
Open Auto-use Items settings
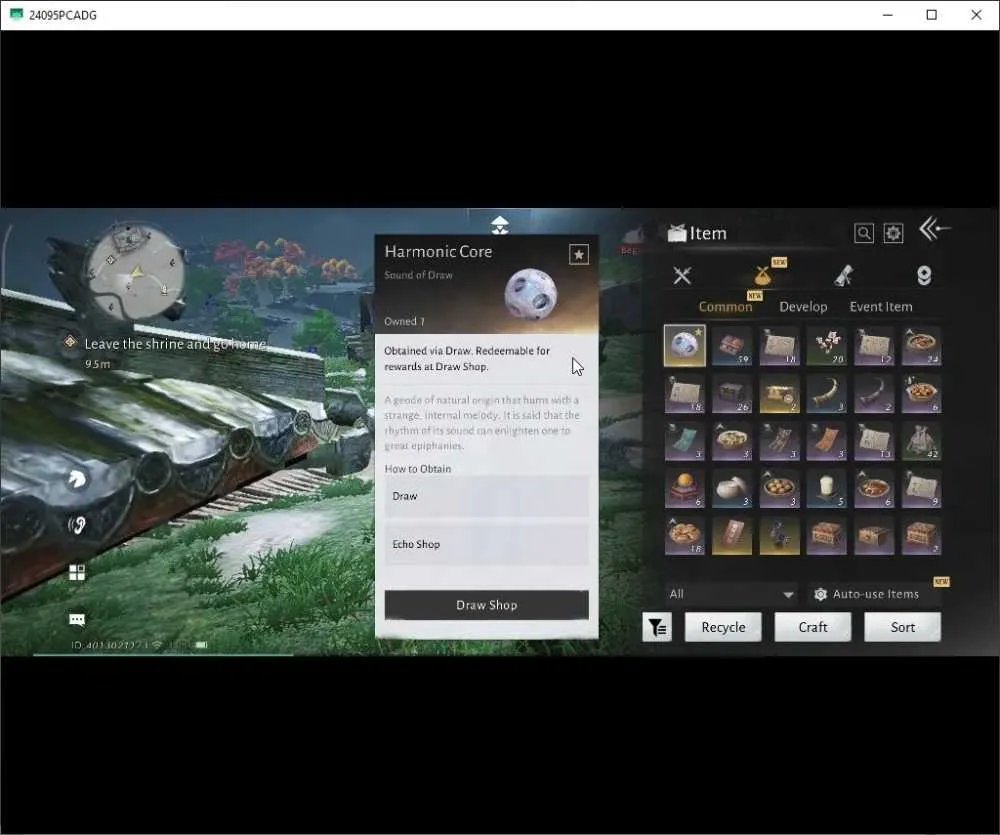867,594
